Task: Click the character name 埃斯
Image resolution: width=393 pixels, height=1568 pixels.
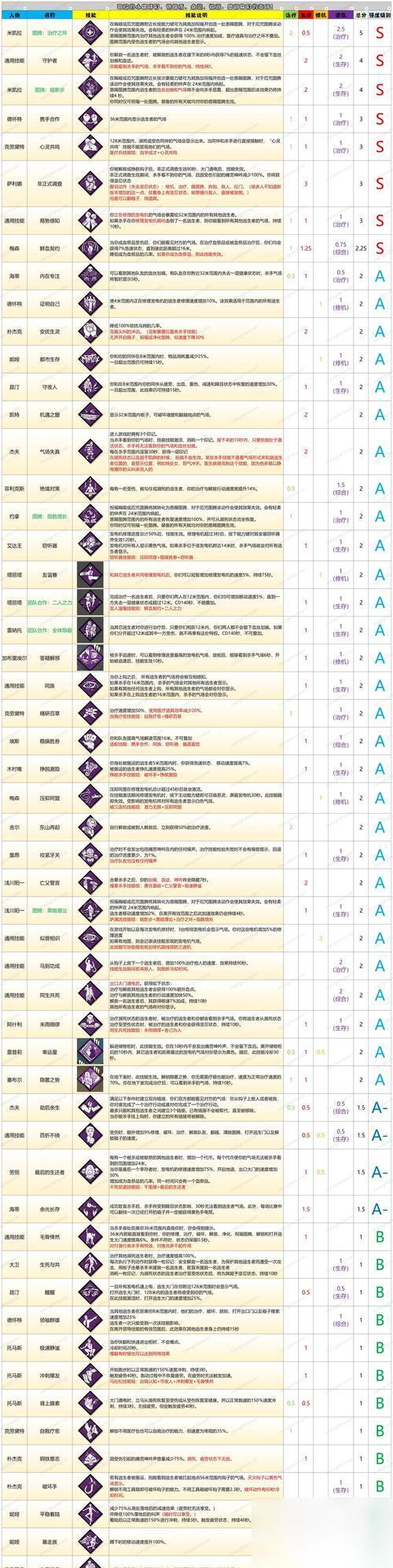Action: click(x=15, y=740)
